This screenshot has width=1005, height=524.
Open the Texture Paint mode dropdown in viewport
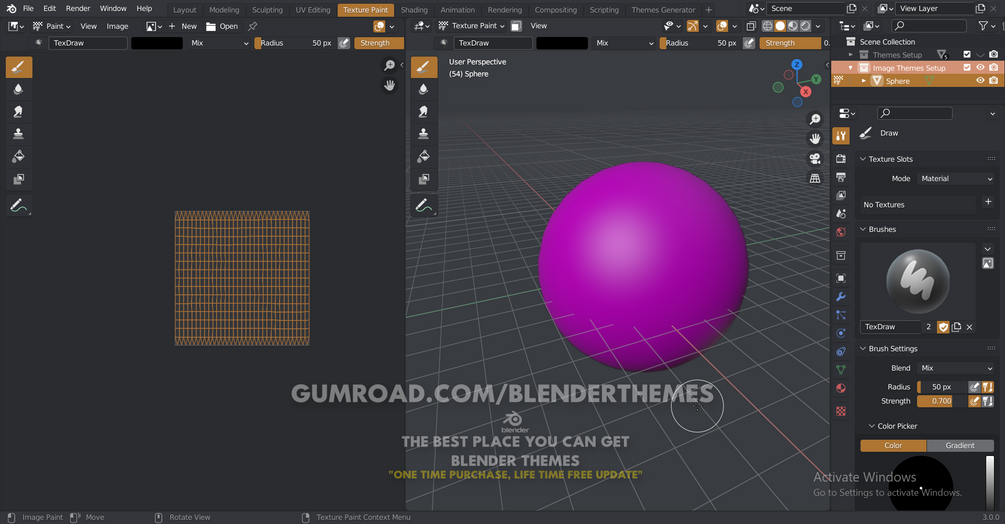point(472,26)
